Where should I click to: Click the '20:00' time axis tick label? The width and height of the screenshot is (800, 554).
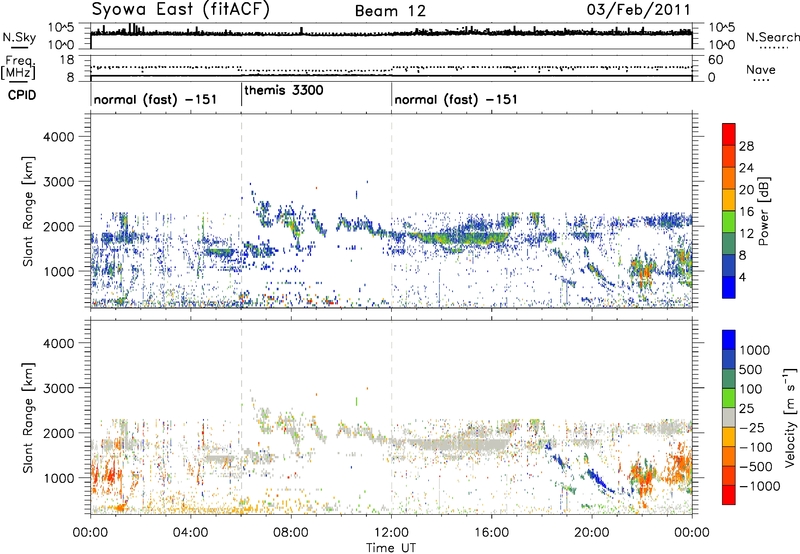pyautogui.click(x=592, y=533)
